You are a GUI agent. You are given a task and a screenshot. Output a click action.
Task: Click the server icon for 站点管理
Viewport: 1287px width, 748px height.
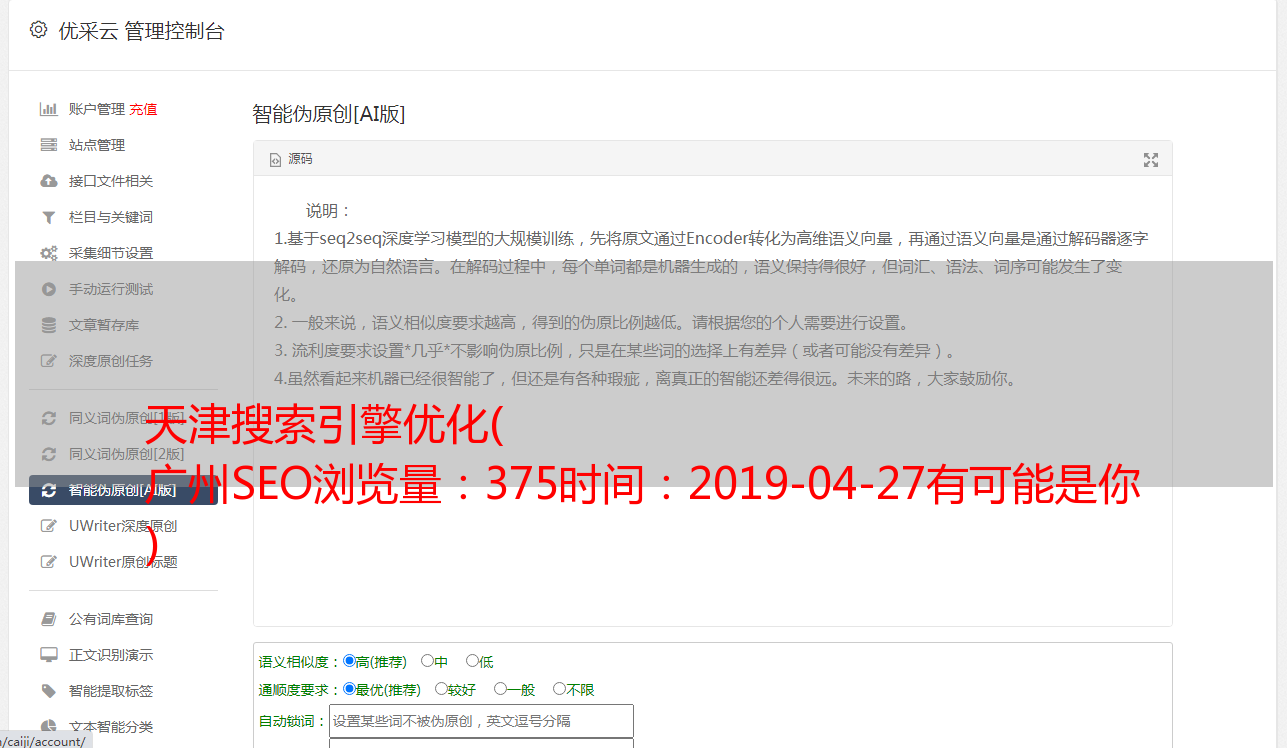pos(48,145)
